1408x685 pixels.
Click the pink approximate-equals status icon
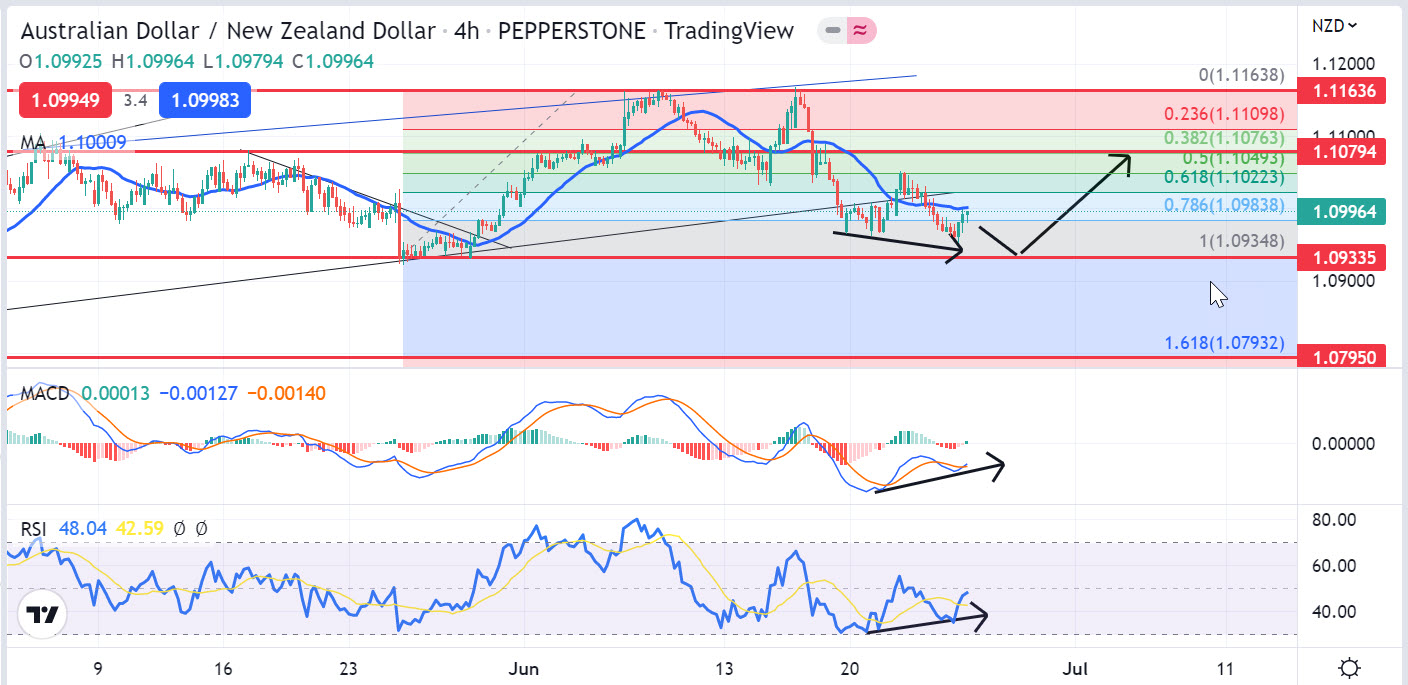coord(859,31)
